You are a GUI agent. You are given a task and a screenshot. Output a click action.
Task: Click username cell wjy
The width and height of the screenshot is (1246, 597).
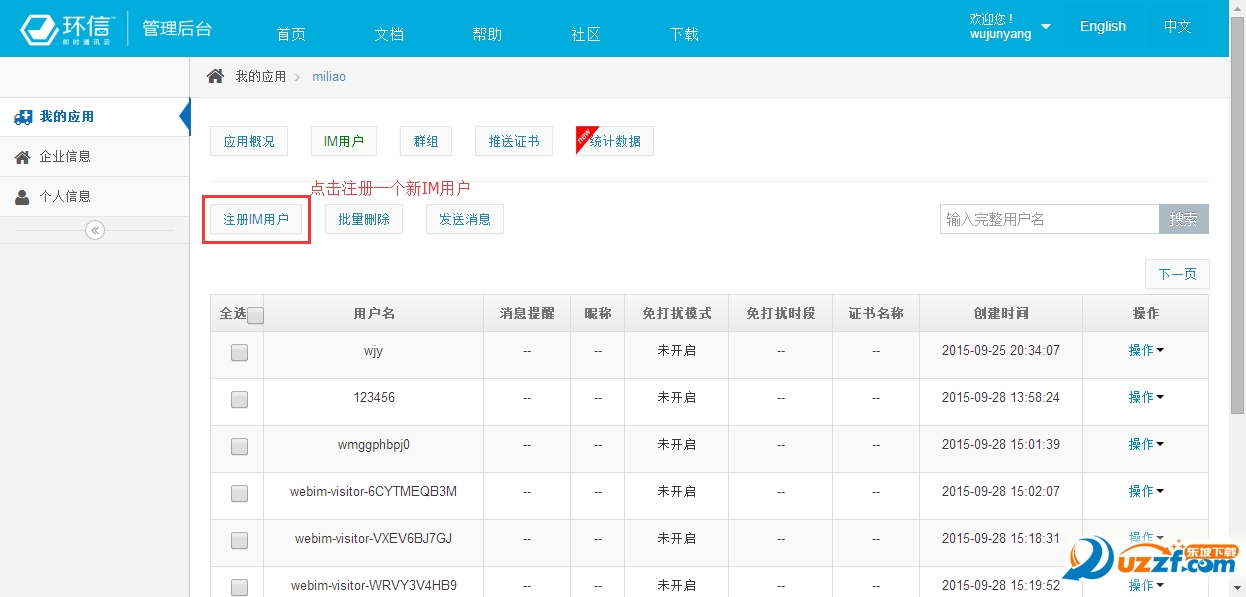374,350
